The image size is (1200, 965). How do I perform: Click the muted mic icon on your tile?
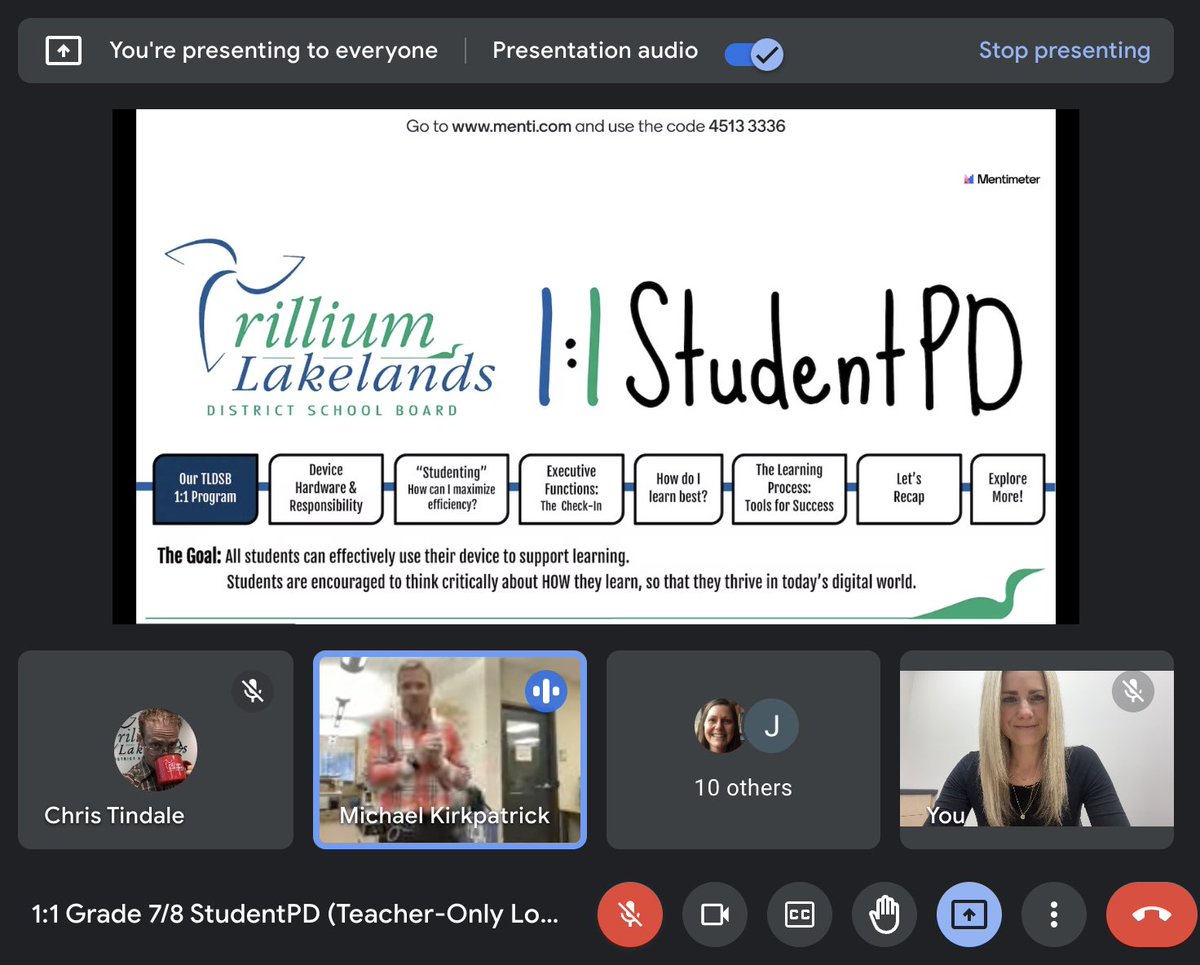click(1133, 690)
